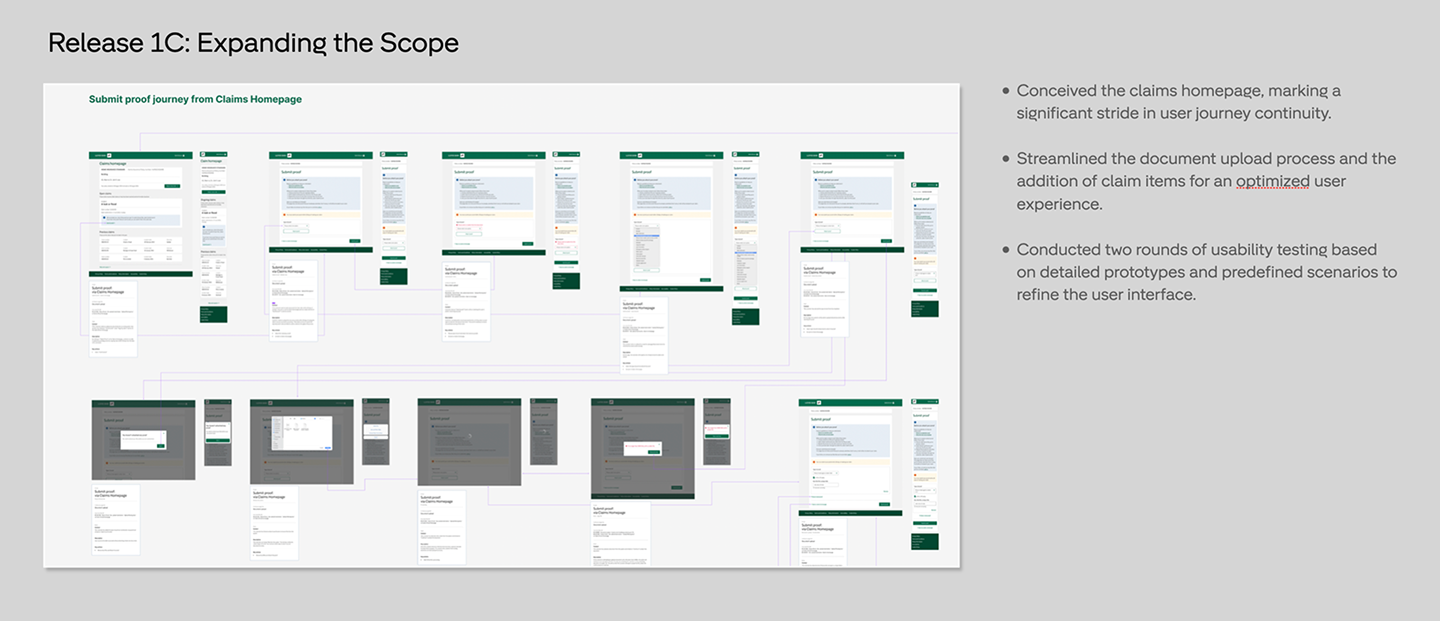Open the expanded document dropdown list in desktop mockup

[646, 247]
